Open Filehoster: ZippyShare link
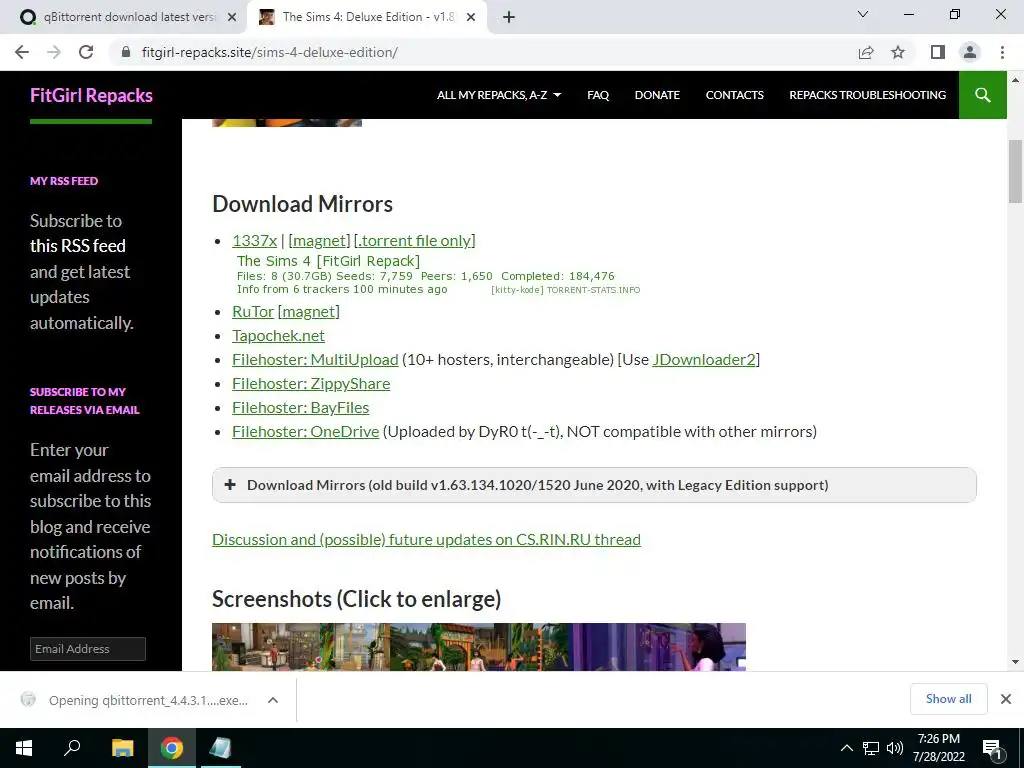Screen dimensions: 1024x768 [311, 383]
